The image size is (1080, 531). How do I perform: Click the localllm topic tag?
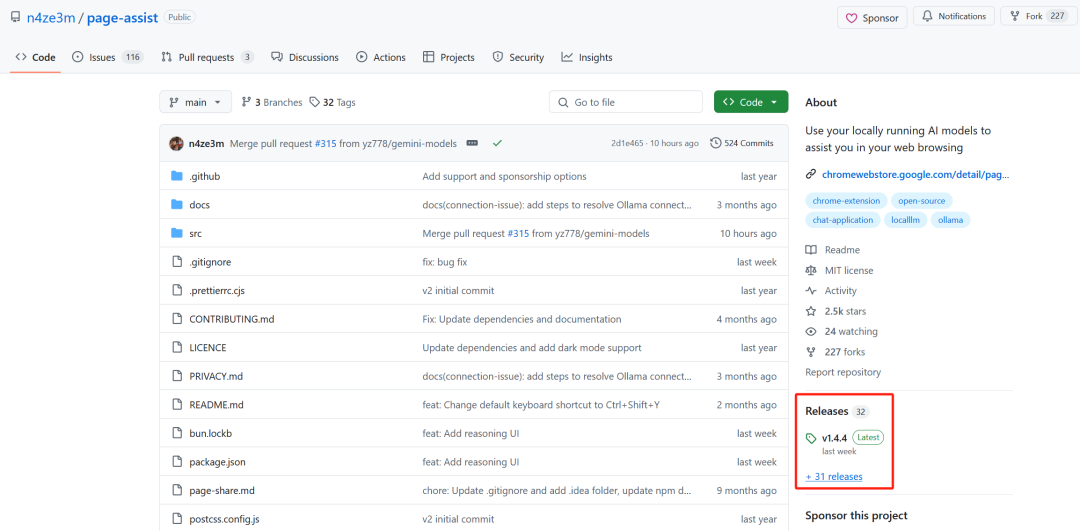(x=905, y=220)
